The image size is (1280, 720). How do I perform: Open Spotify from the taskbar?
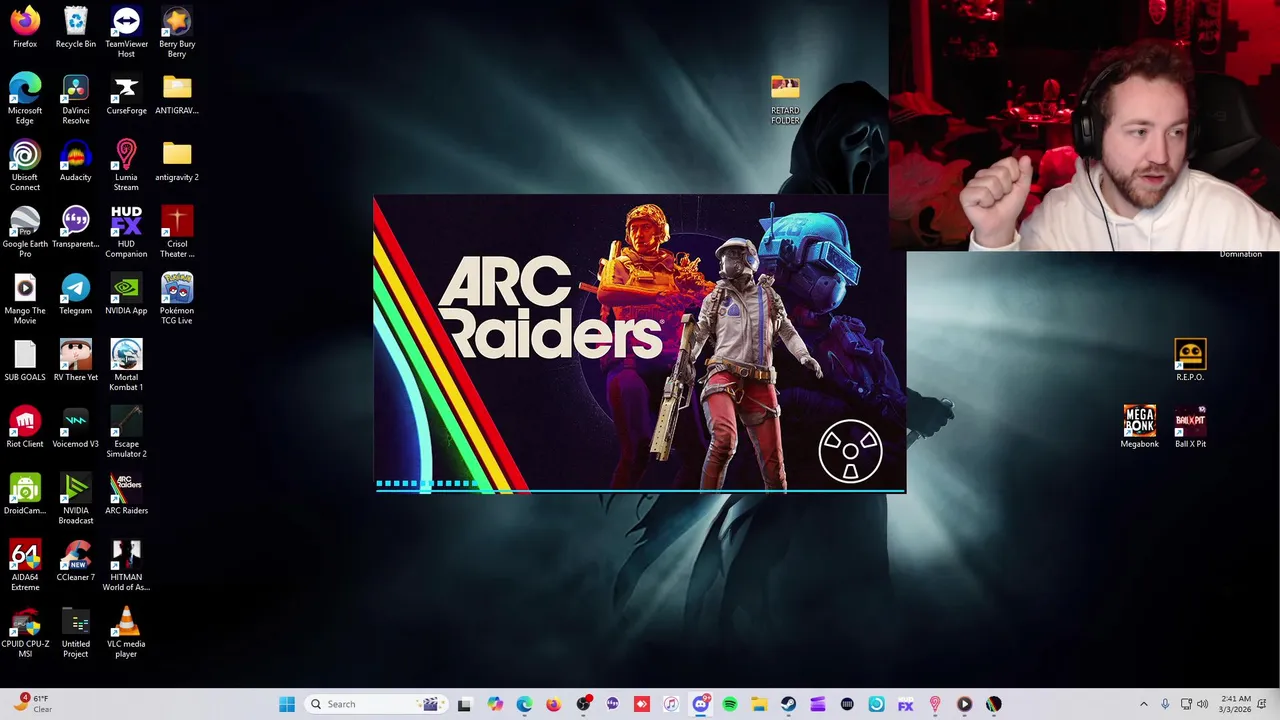pyautogui.click(x=730, y=704)
